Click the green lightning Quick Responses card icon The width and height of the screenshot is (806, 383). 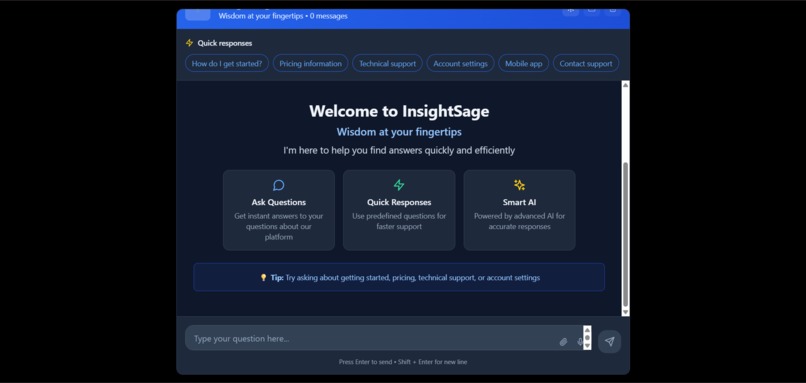coord(399,185)
